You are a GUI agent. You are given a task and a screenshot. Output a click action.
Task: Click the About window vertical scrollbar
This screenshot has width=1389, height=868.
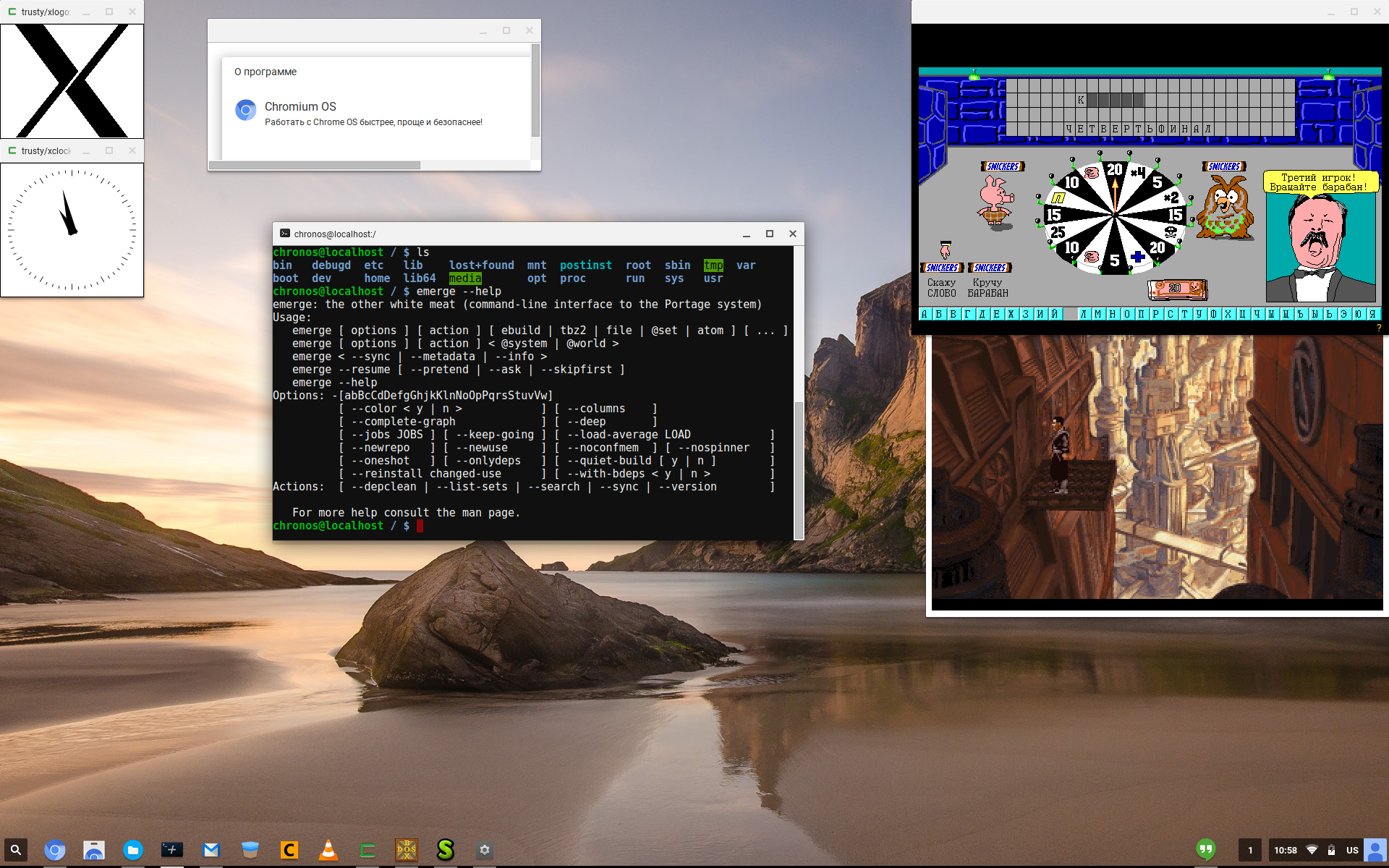(535, 90)
